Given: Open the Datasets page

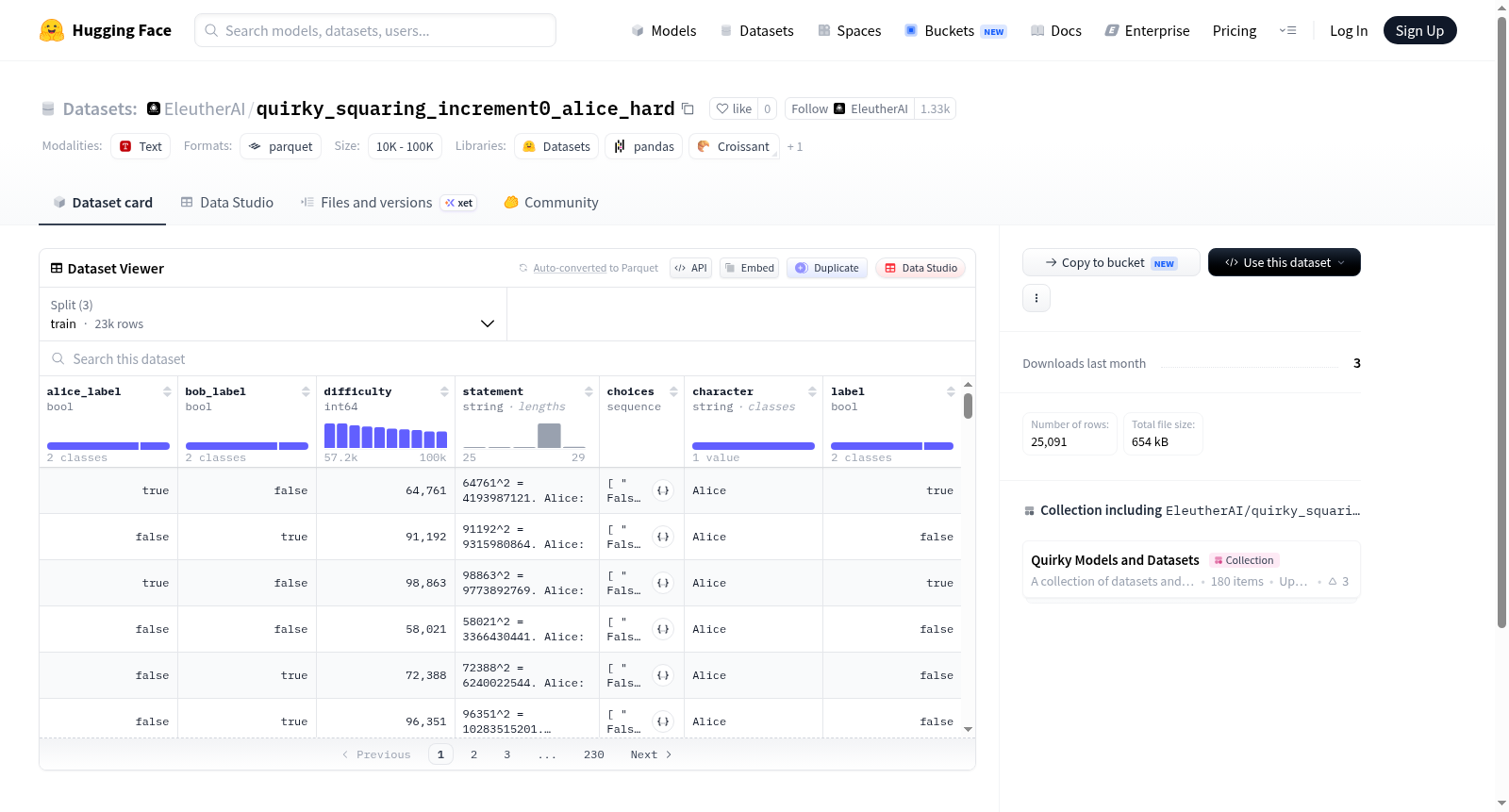Looking at the screenshot, I should (x=756, y=30).
